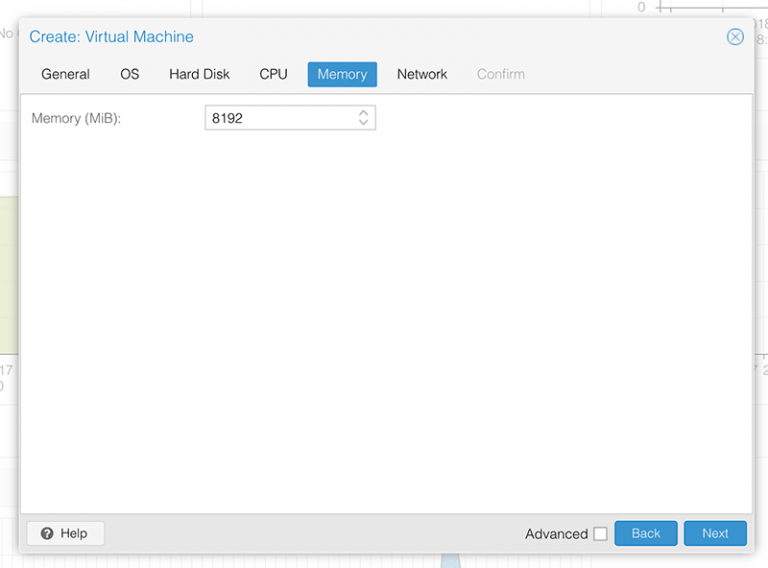Screen dimensions: 768x568
Task: Click the greyed-out Confirm tab
Action: [500, 74]
